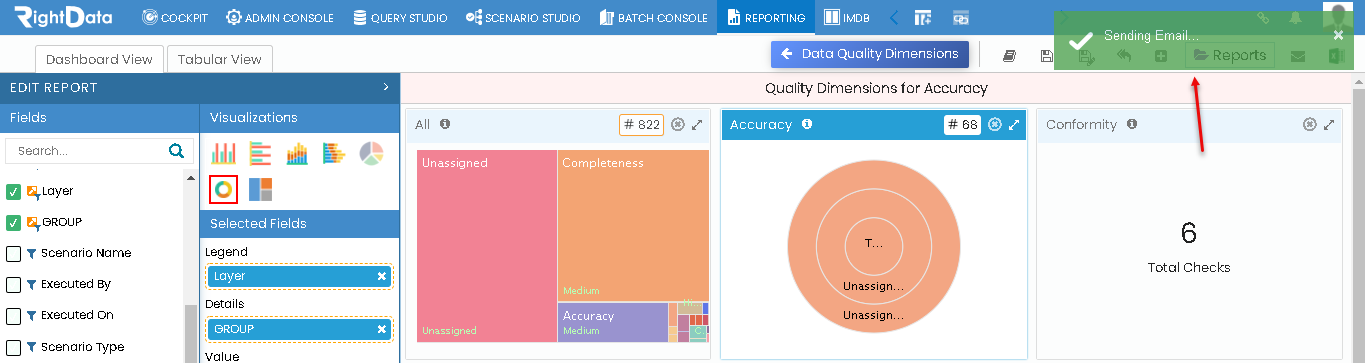Uncheck the Layer field checkbox
Image resolution: width=1365 pixels, height=363 pixels.
tap(14, 191)
